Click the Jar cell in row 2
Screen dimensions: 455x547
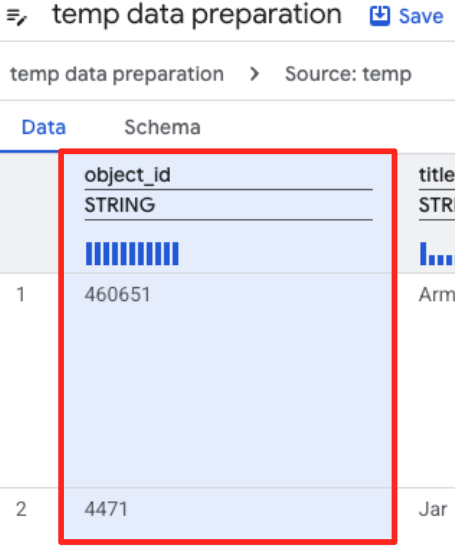pos(433,509)
